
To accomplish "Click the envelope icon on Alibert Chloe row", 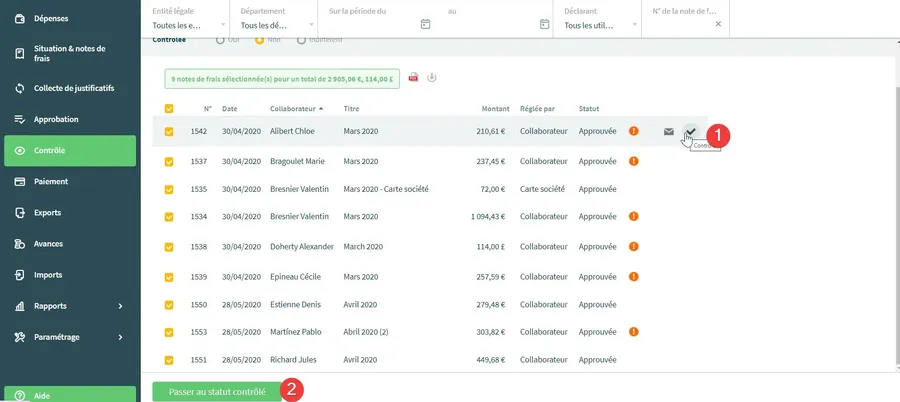I will [x=668, y=132].
